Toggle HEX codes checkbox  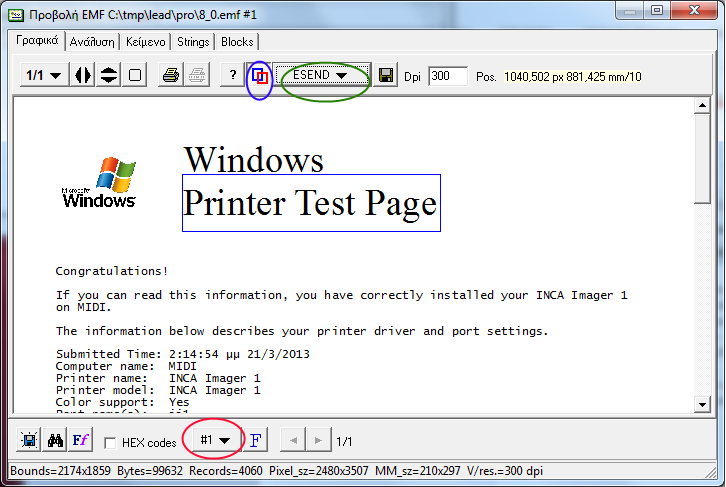click(110, 443)
